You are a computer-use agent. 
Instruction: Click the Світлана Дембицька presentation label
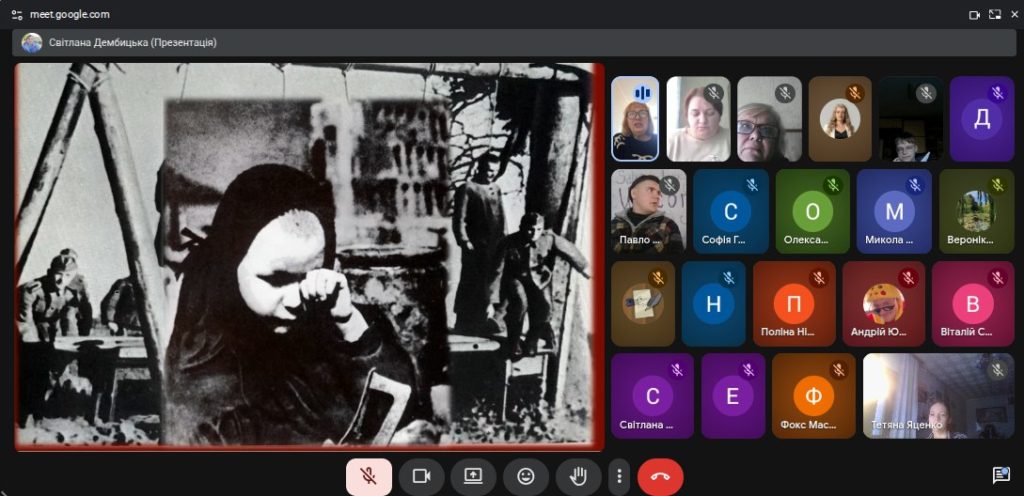click(132, 43)
